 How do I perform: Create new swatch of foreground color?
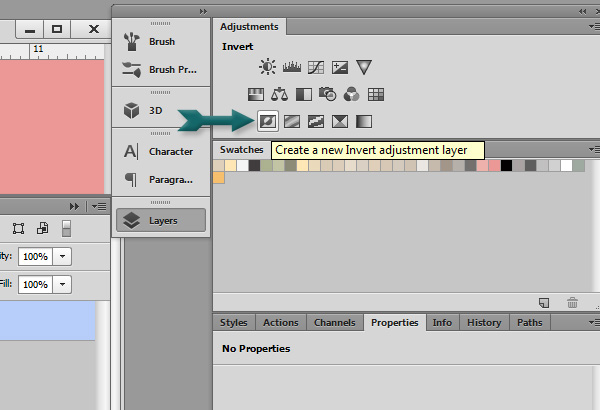544,303
